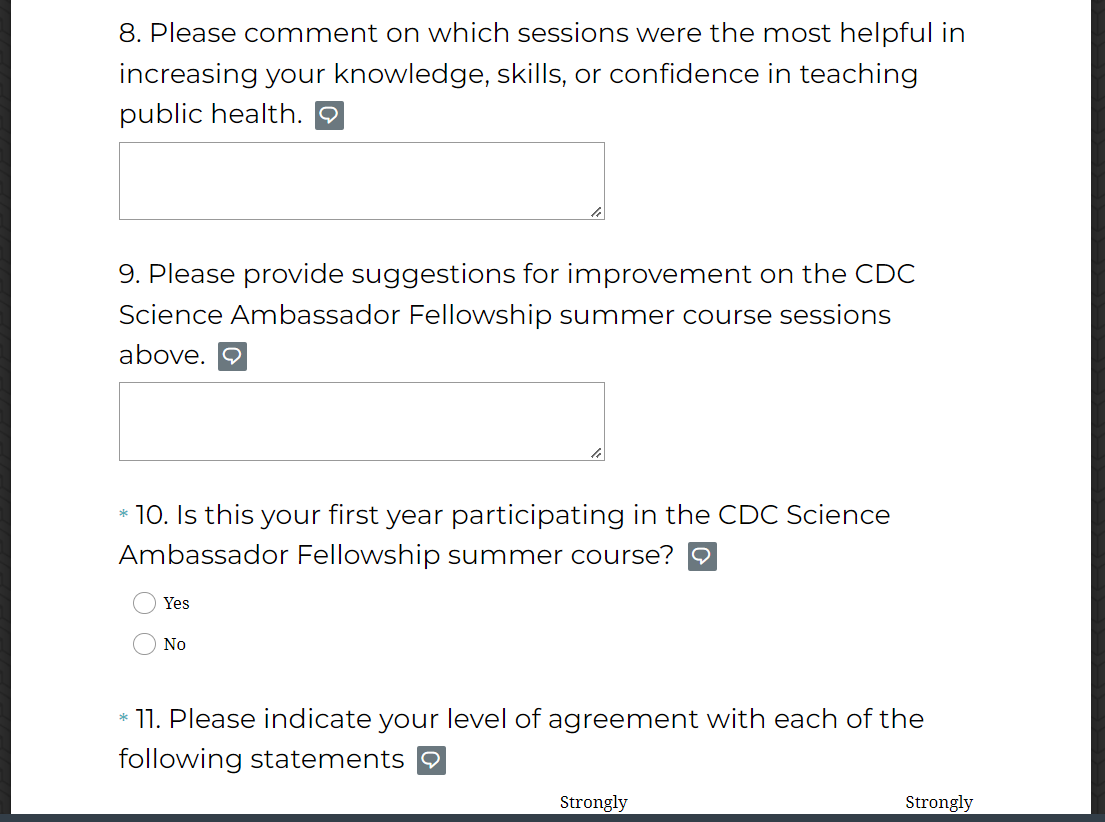This screenshot has width=1105, height=822.
Task: Click the comment icon after question 10
Action: coord(702,557)
